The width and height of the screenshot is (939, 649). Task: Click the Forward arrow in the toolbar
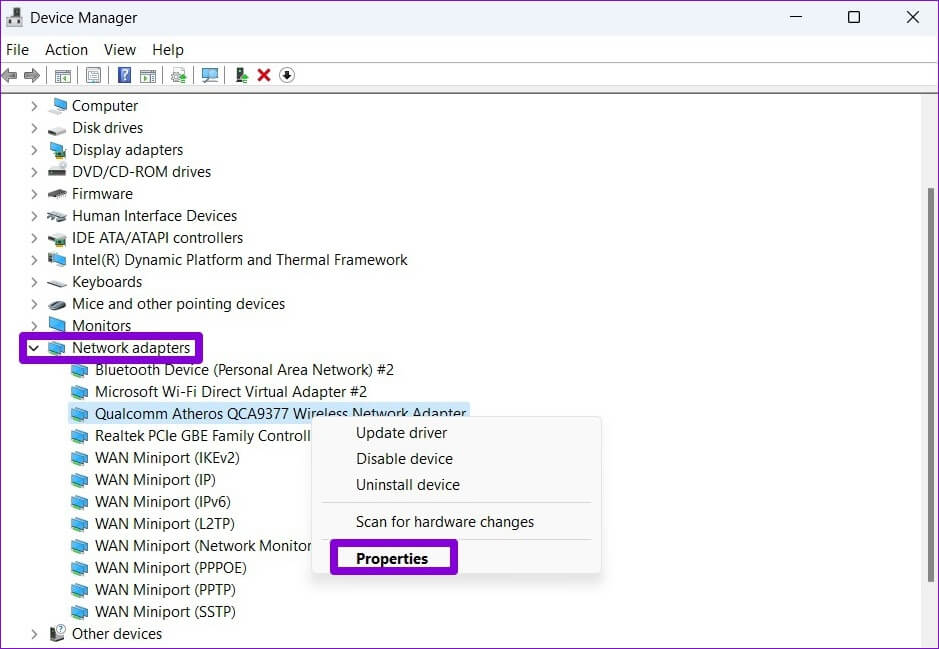32,75
